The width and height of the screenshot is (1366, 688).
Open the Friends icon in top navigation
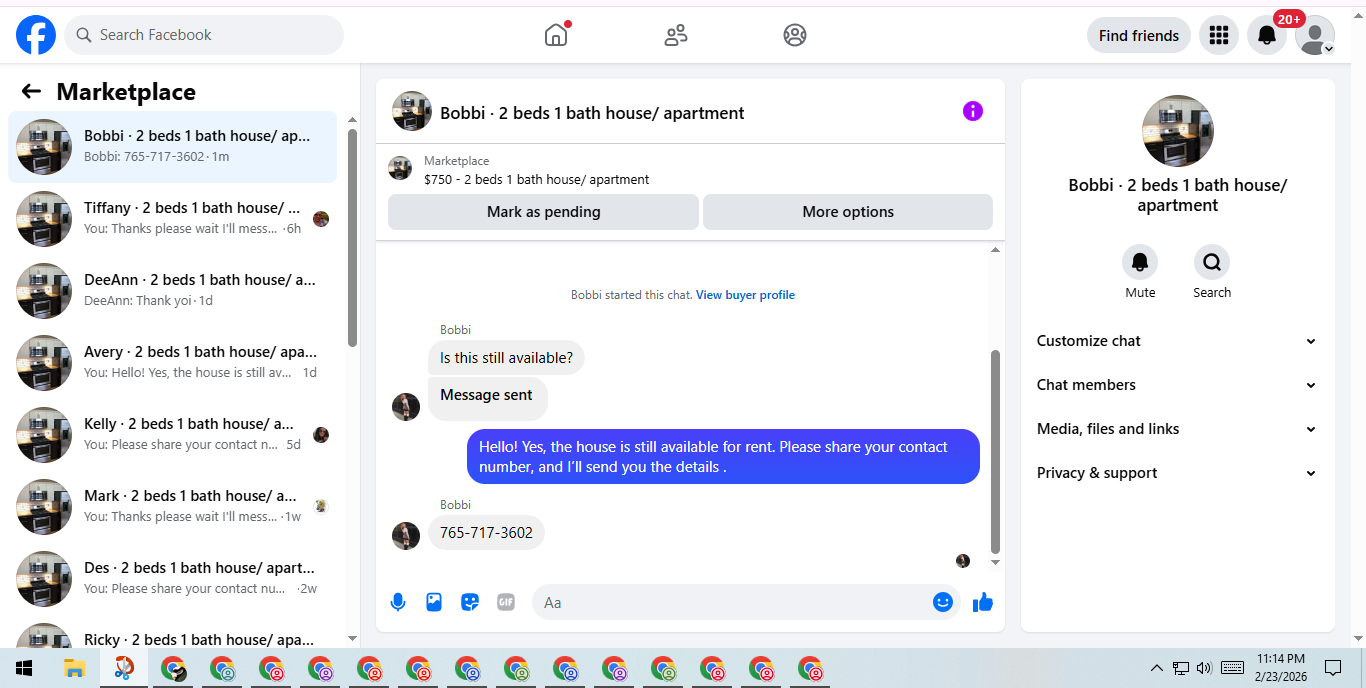pos(676,35)
